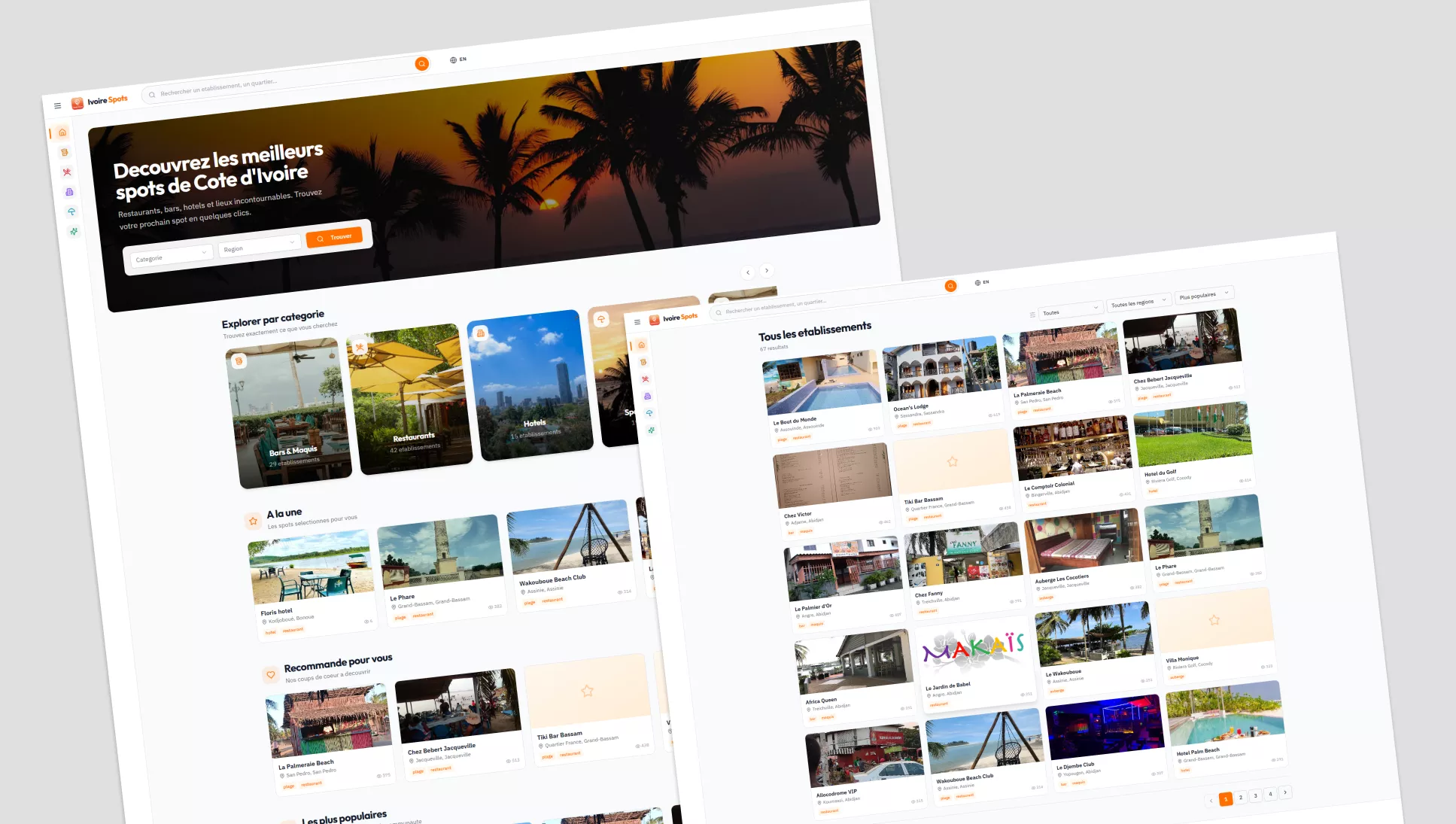Open the hamburger menu in the home page window
Viewport: 1456px width, 824px height.
click(x=57, y=106)
